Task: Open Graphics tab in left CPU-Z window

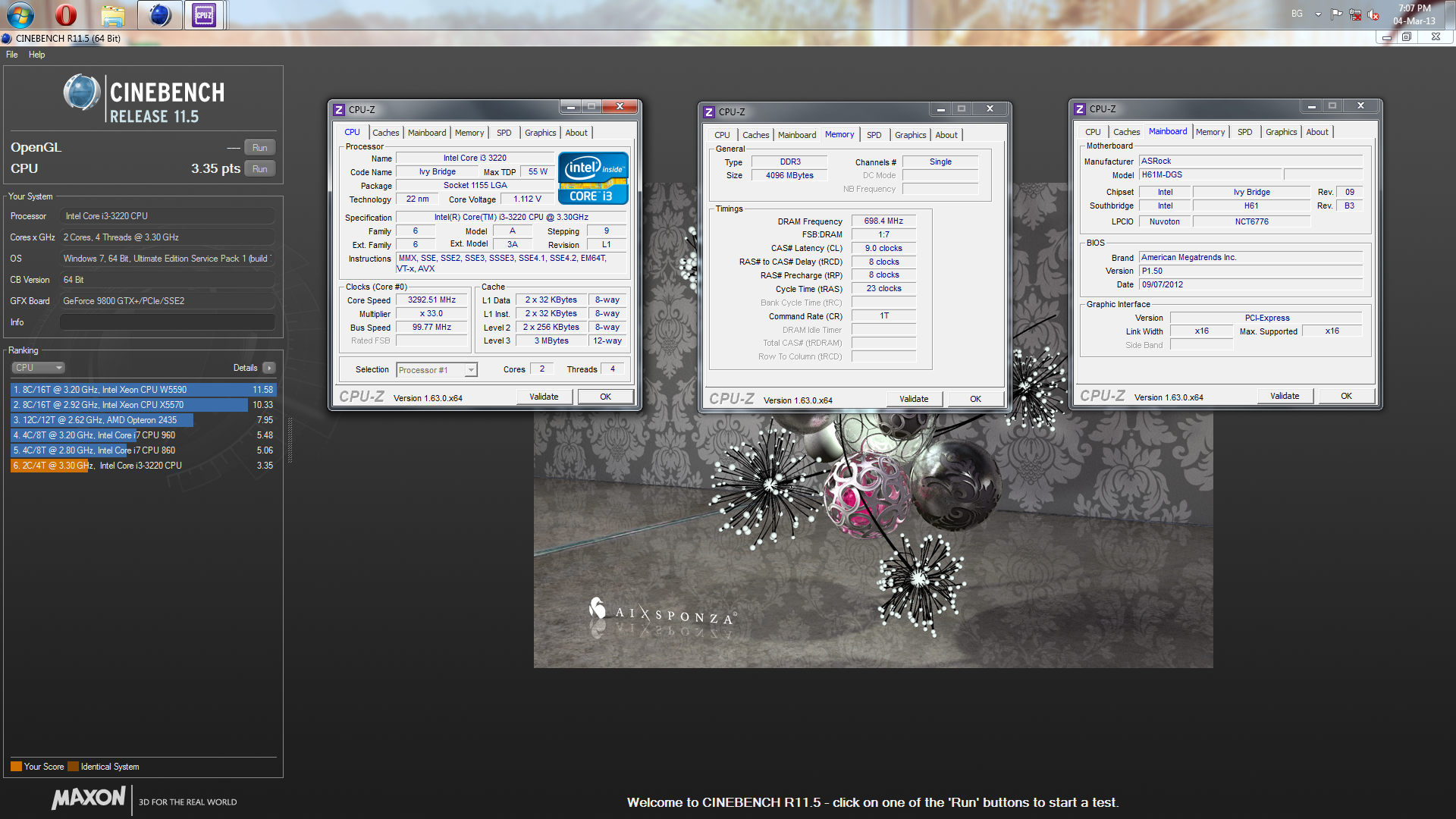Action: (x=541, y=133)
